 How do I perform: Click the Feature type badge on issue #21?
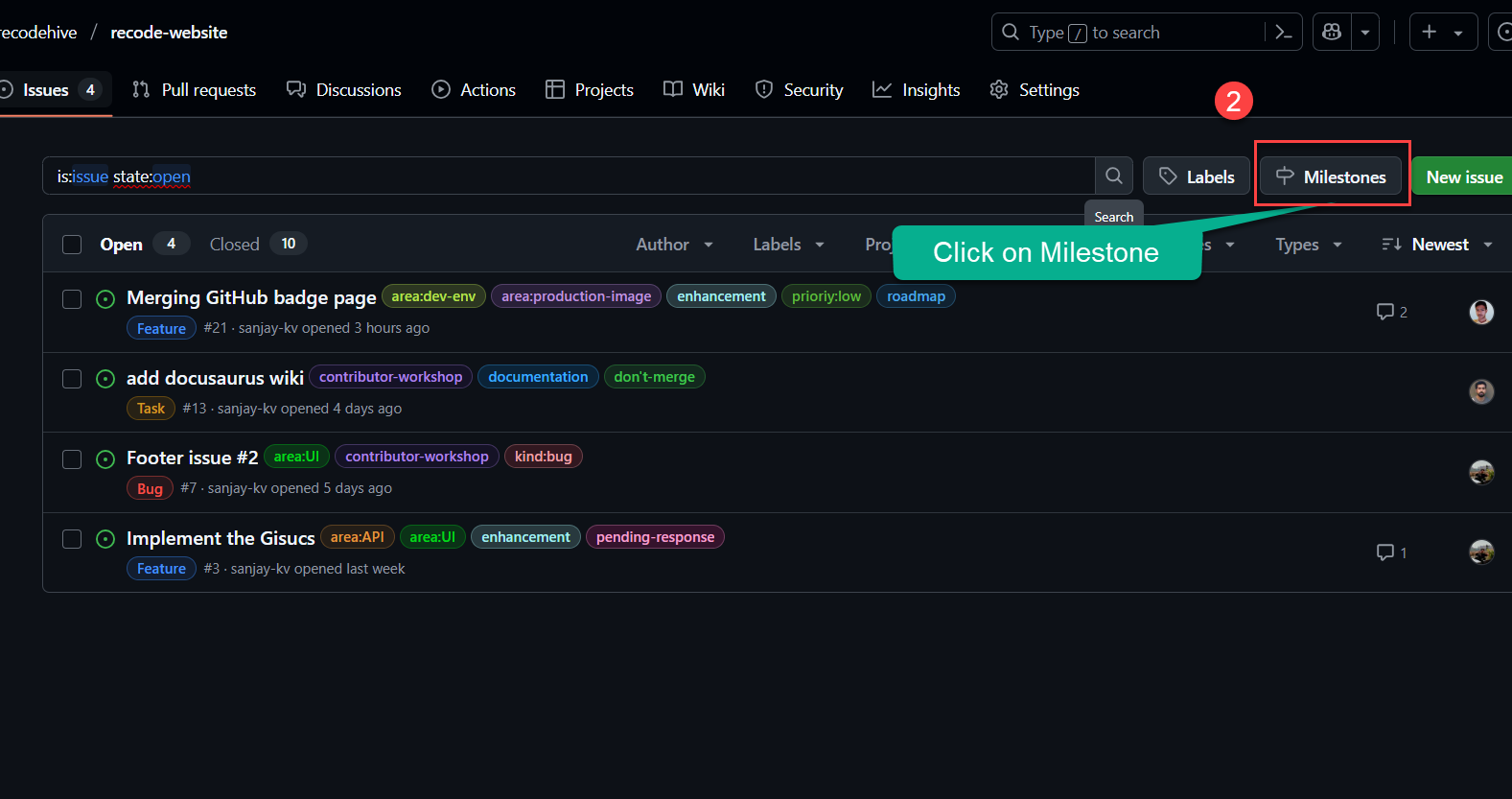coord(161,328)
